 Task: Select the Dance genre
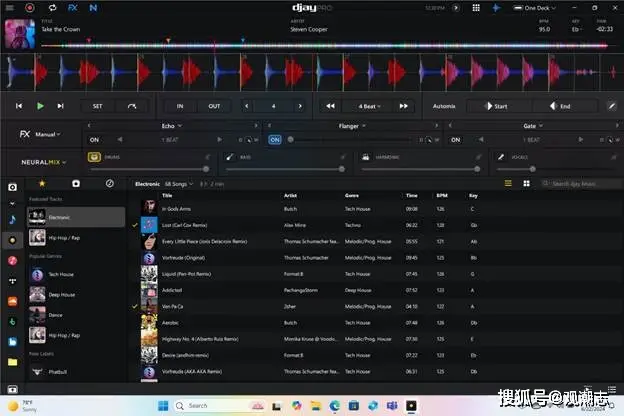tap(76, 315)
